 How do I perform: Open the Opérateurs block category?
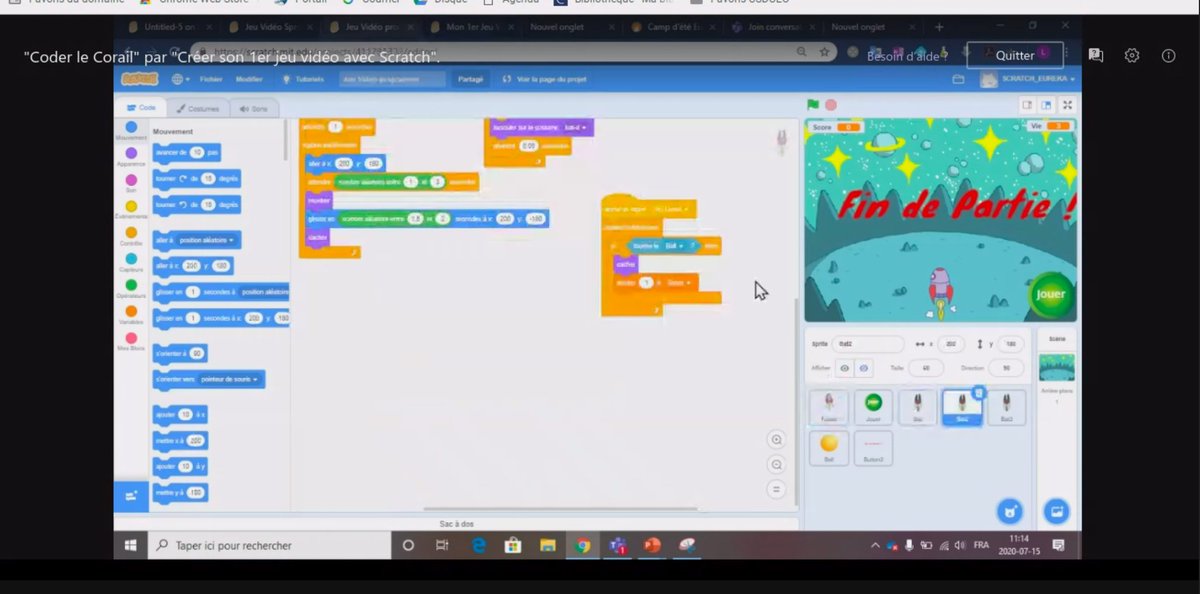(x=131, y=289)
